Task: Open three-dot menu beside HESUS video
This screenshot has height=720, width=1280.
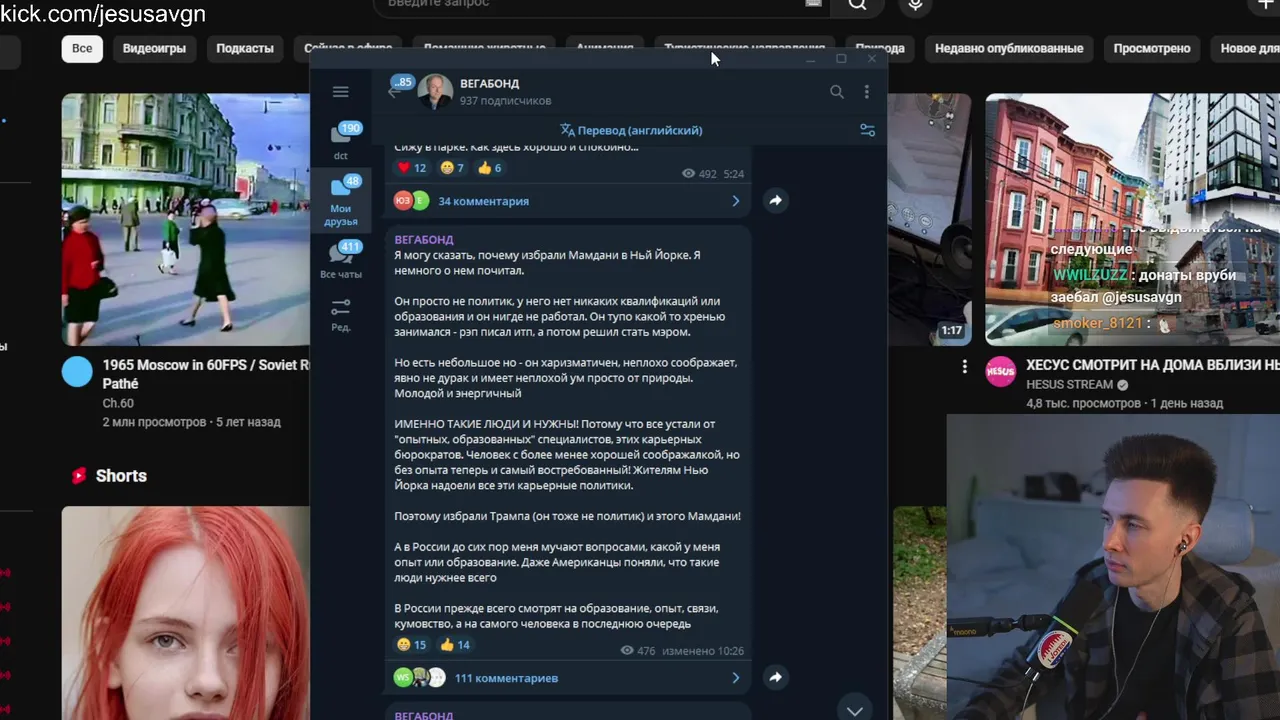Action: click(965, 367)
